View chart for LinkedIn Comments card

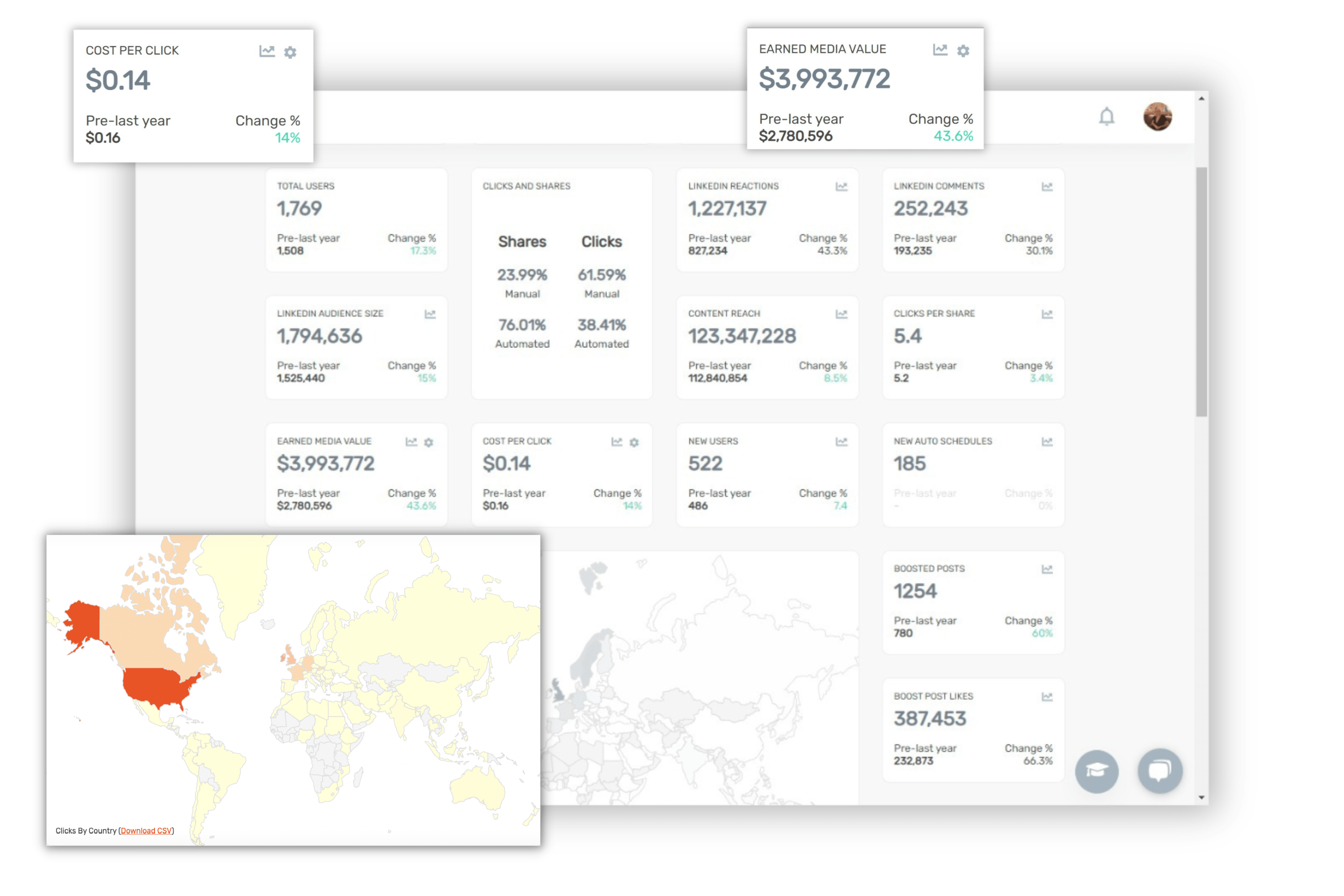tap(1047, 187)
